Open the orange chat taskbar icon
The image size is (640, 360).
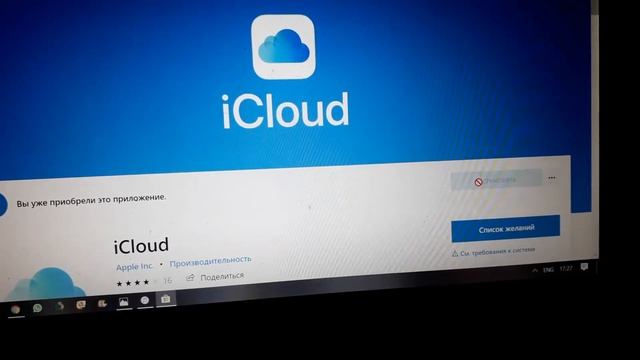coord(81,305)
